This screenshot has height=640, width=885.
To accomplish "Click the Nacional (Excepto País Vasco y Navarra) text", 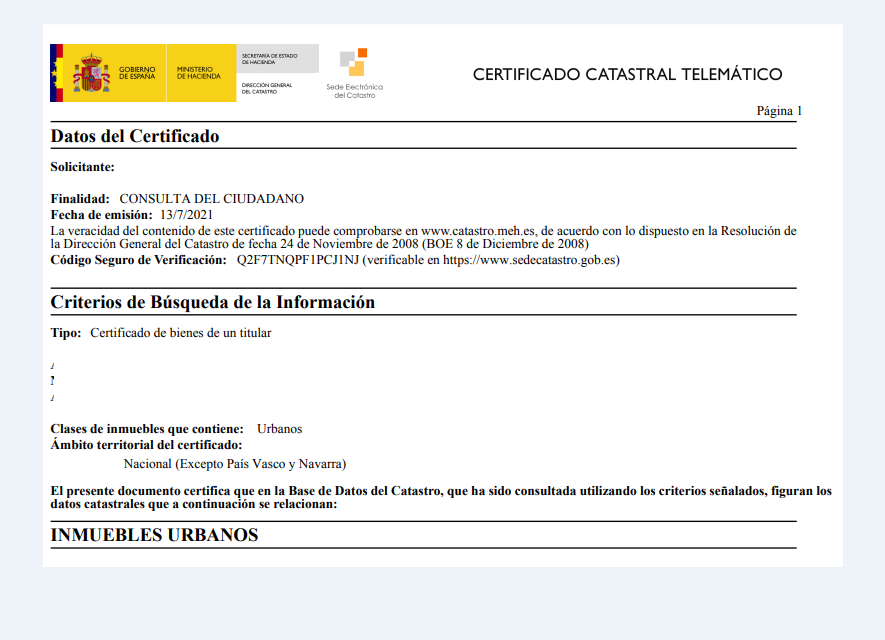I will tap(234, 464).
